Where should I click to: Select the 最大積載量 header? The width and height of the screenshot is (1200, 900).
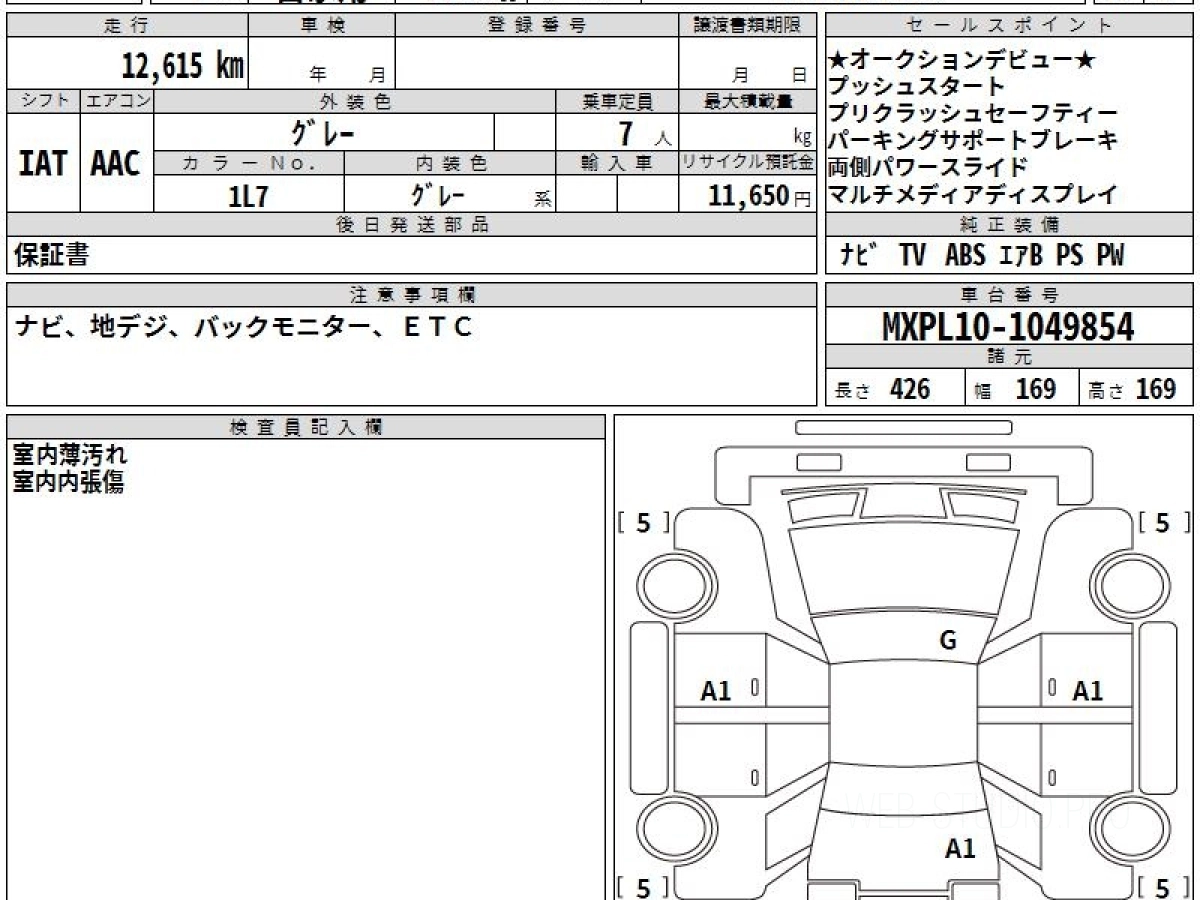point(747,101)
